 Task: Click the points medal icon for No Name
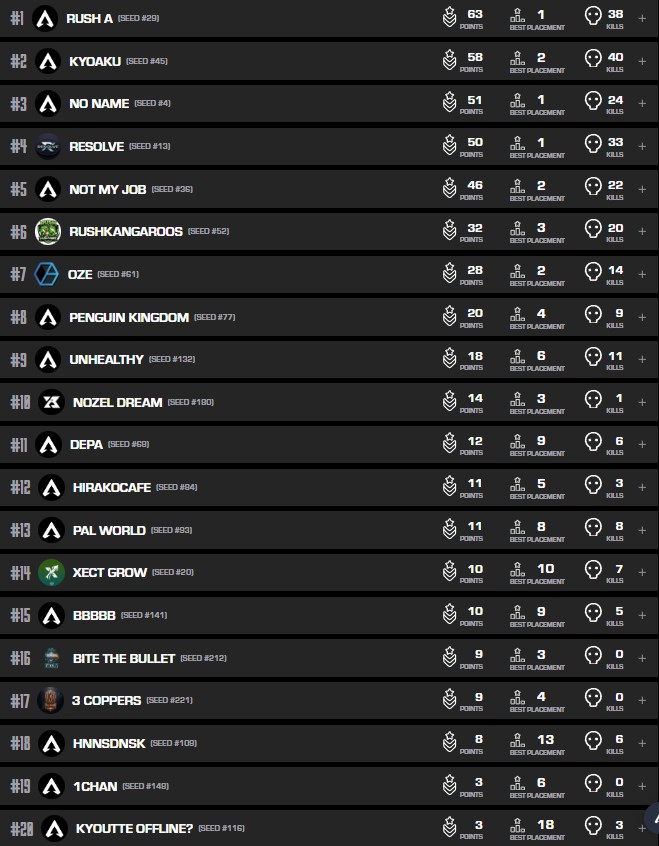click(x=450, y=103)
